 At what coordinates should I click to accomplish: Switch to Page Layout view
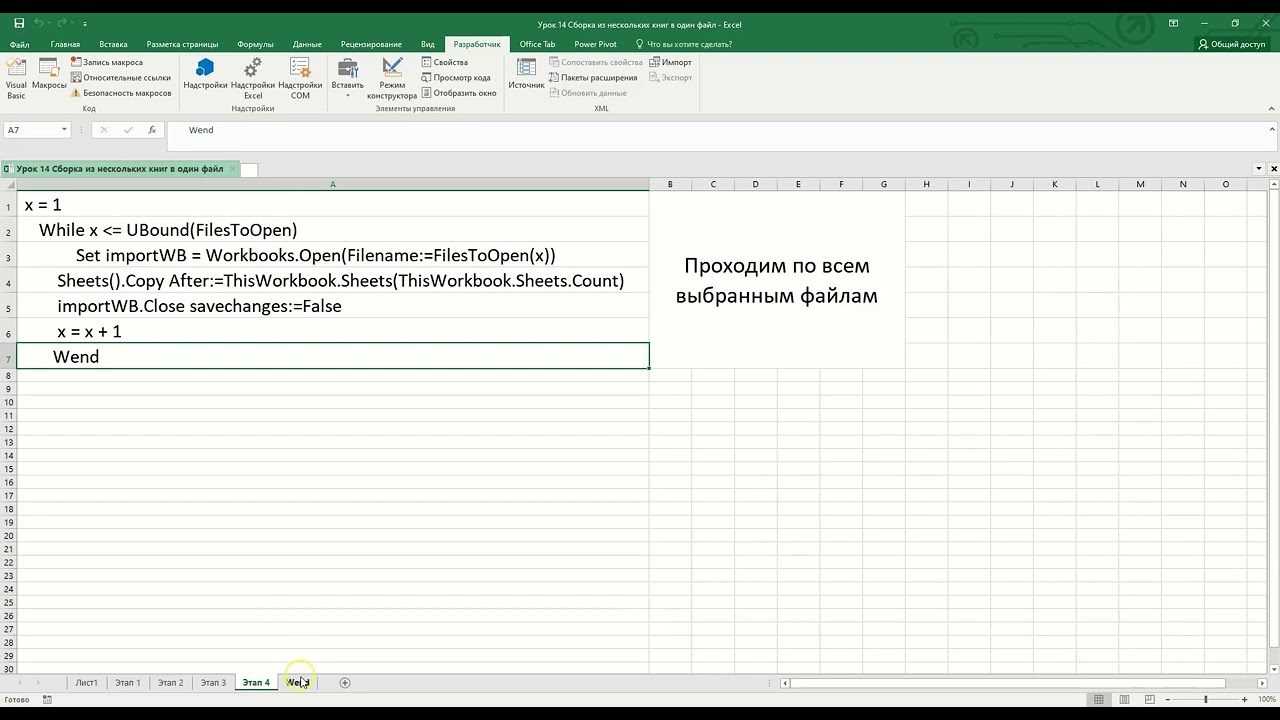[x=1125, y=699]
